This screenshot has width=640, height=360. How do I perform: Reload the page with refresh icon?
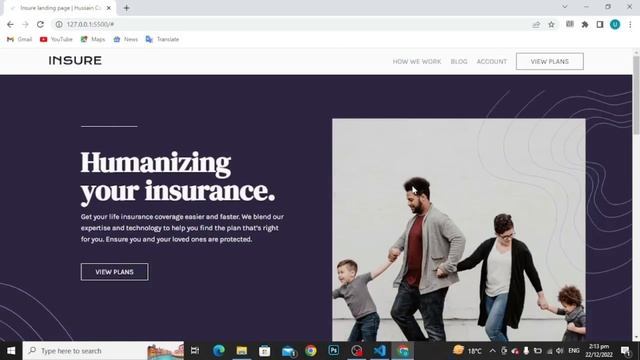point(40,24)
